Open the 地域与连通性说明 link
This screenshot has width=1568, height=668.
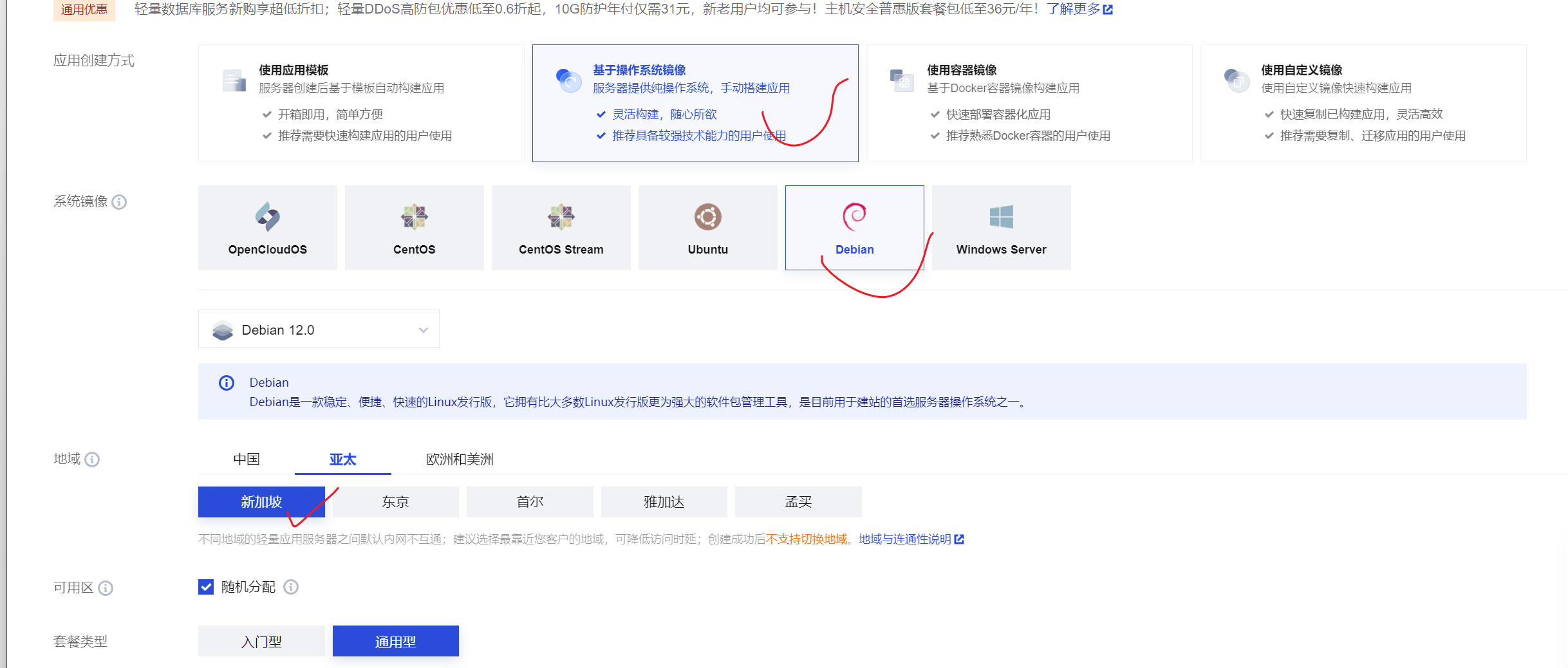(905, 539)
